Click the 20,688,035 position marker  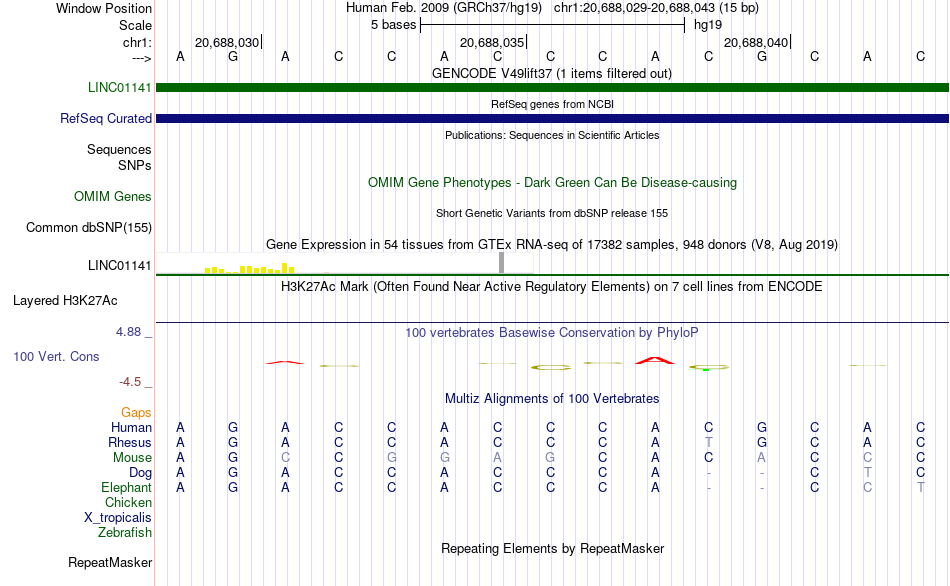coord(492,42)
